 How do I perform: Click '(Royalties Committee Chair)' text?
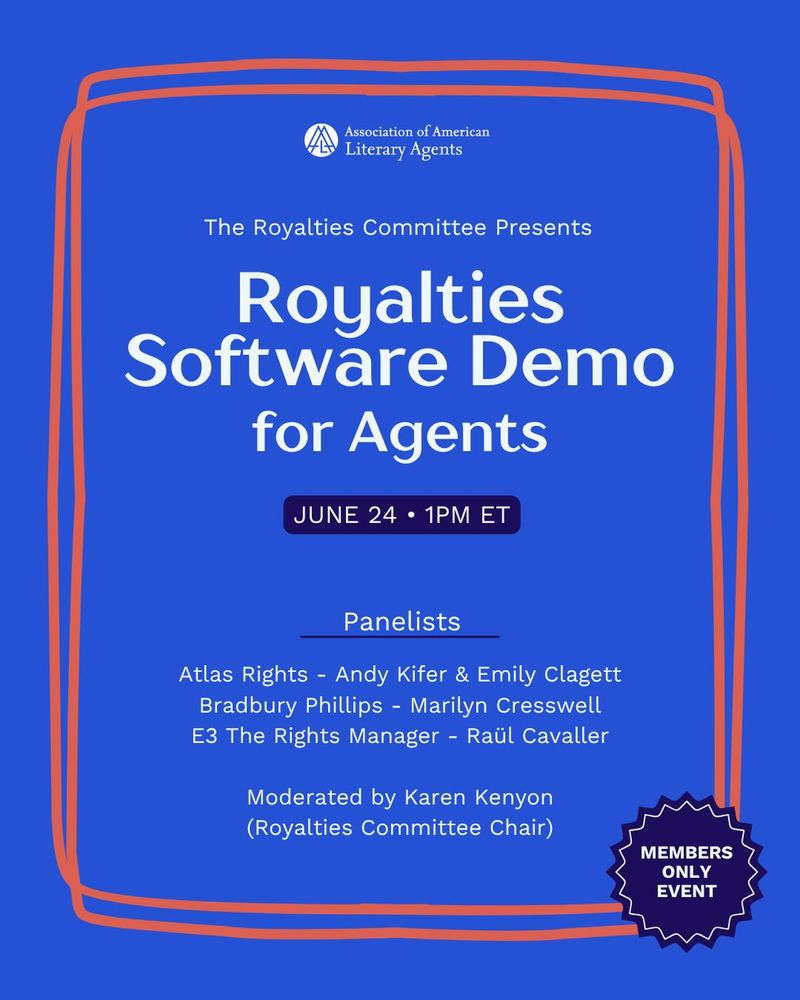click(x=400, y=828)
